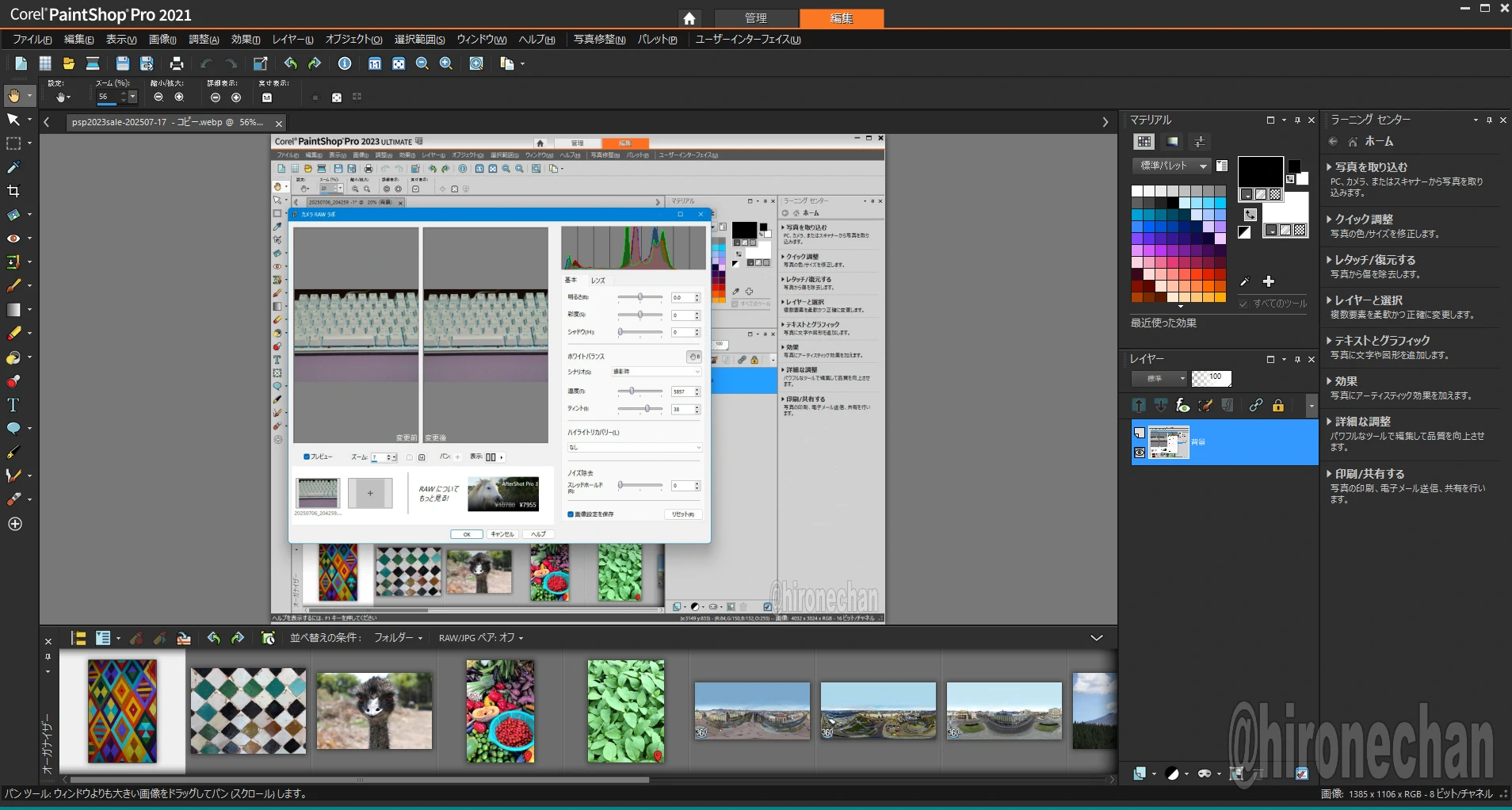The height and width of the screenshot is (810, 1512).
Task: Click the Save icon in toolbar
Action: (122, 63)
